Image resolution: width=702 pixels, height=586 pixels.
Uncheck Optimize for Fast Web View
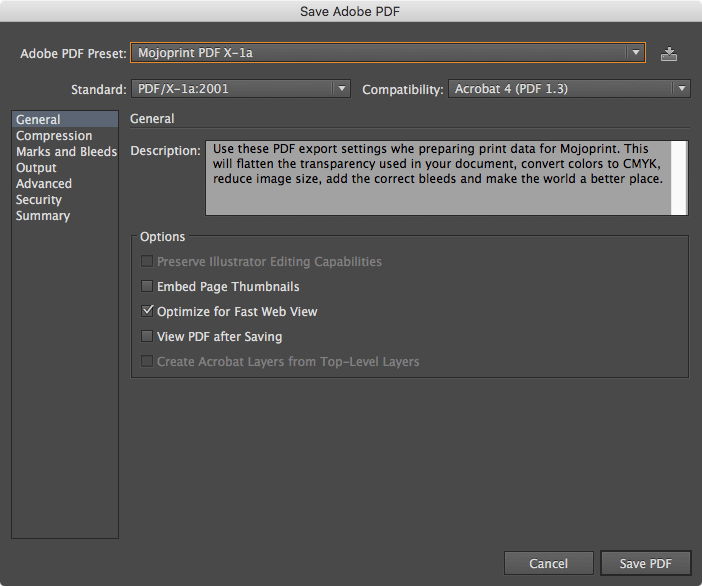148,312
